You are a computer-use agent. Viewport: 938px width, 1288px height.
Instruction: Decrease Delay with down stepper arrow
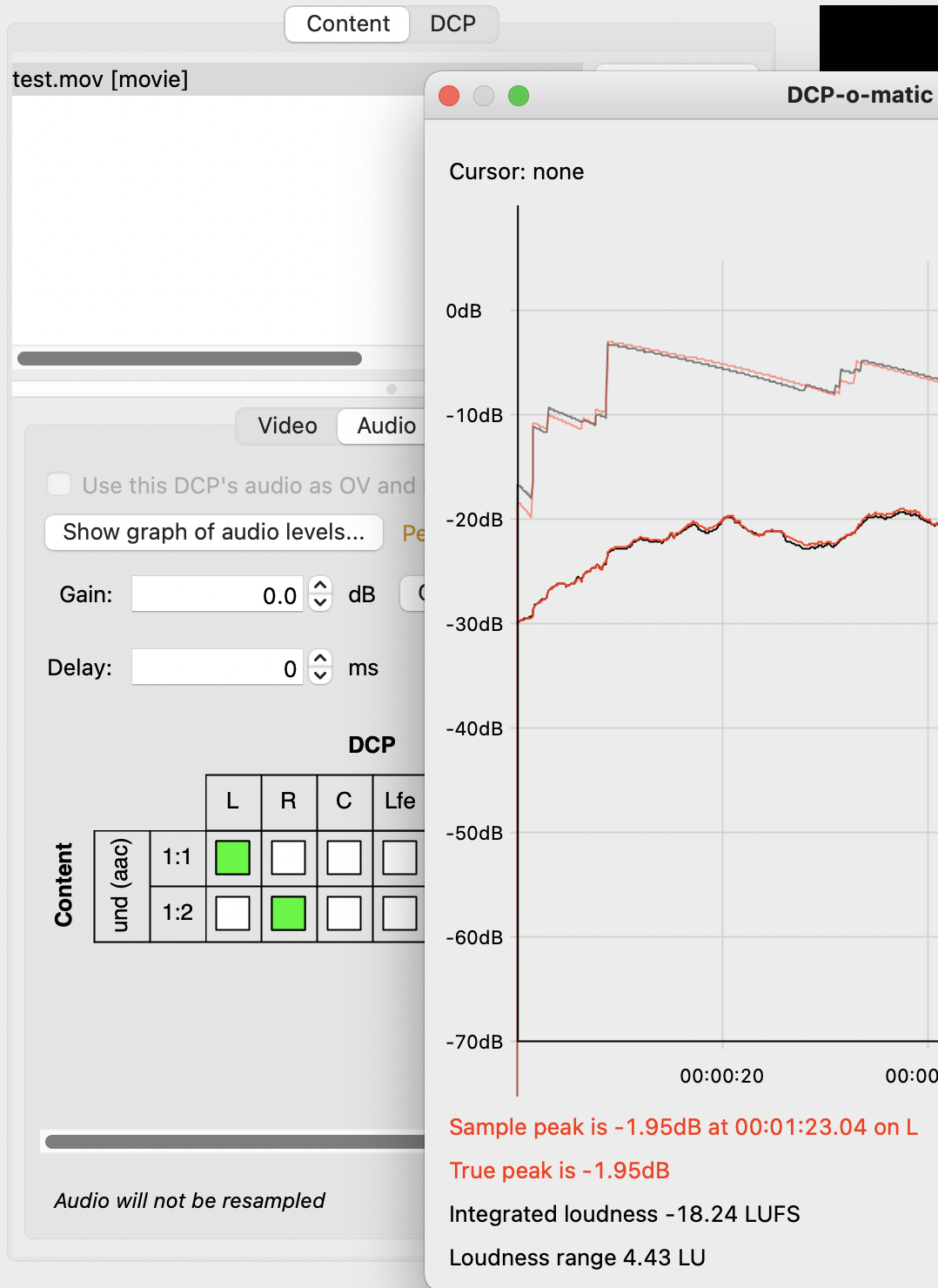(x=320, y=675)
